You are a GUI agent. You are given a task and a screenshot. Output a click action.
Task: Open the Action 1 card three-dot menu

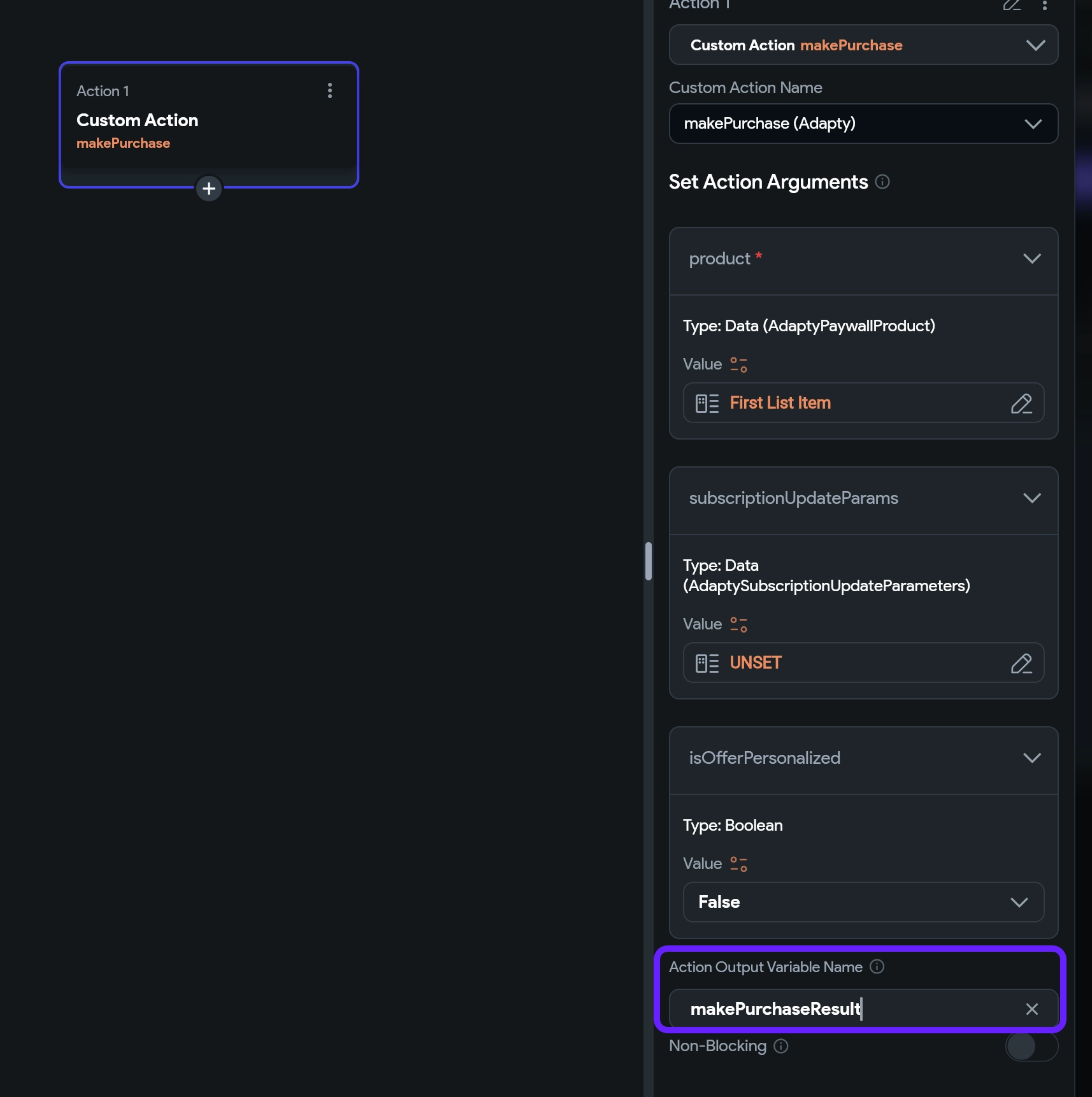point(329,90)
